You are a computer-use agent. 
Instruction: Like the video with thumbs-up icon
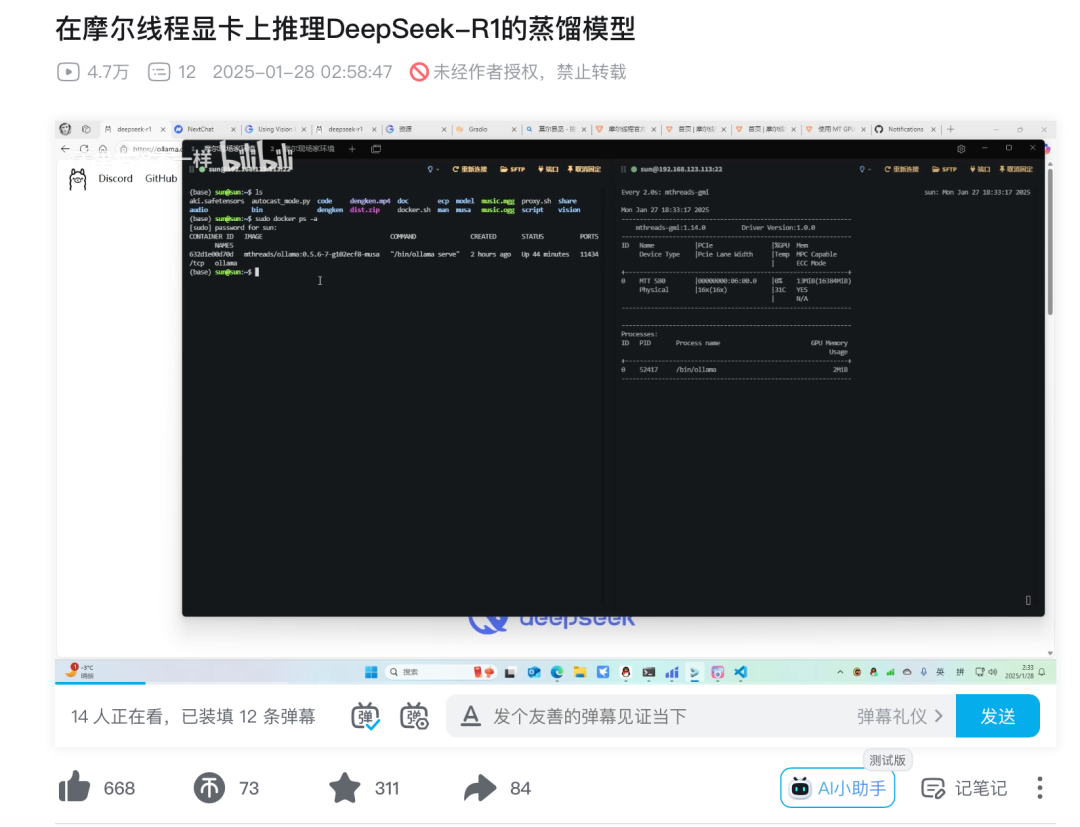pos(75,788)
